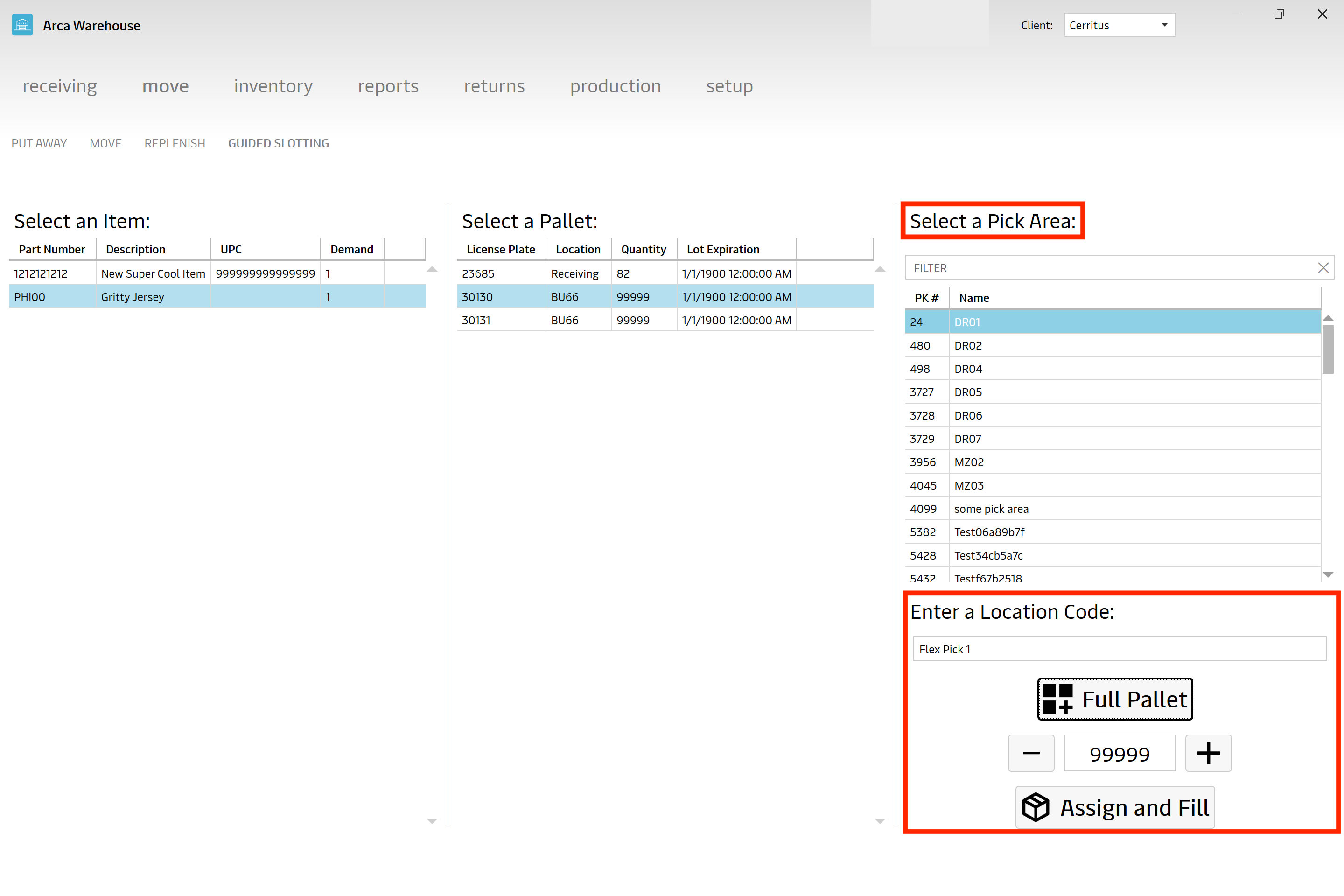Restore down the Arca Warehouse window
Screen dimensions: 1344x896
point(1280,14)
